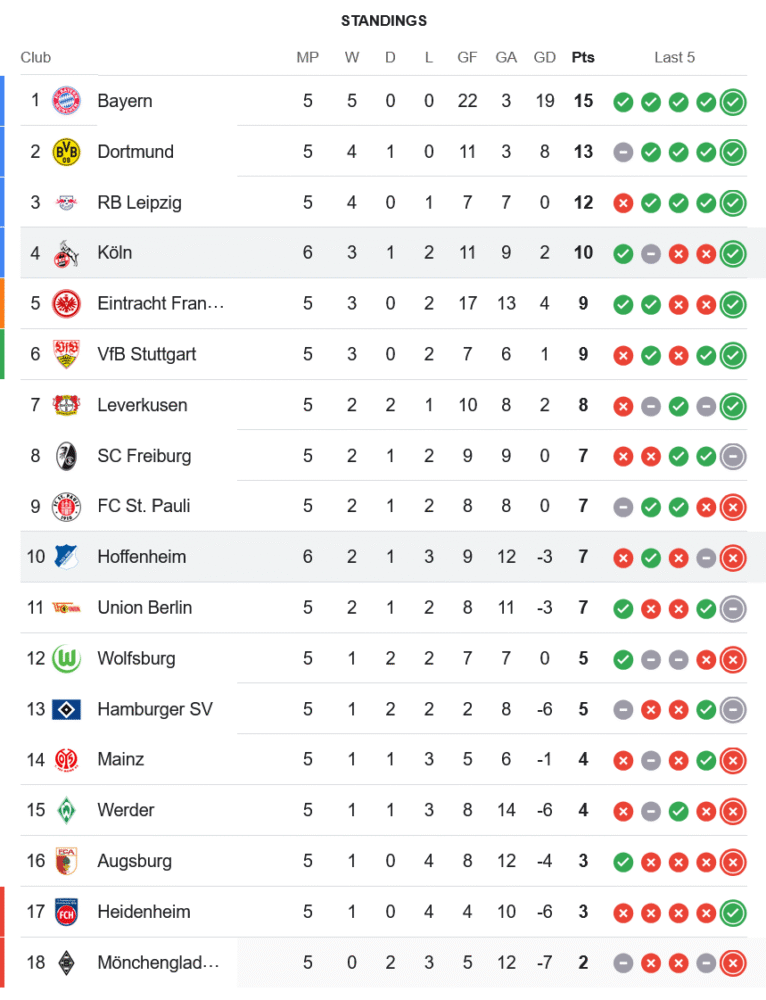This screenshot has height=1000, width=766.
Task: Open the Hoffenheim team link
Action: click(141, 557)
